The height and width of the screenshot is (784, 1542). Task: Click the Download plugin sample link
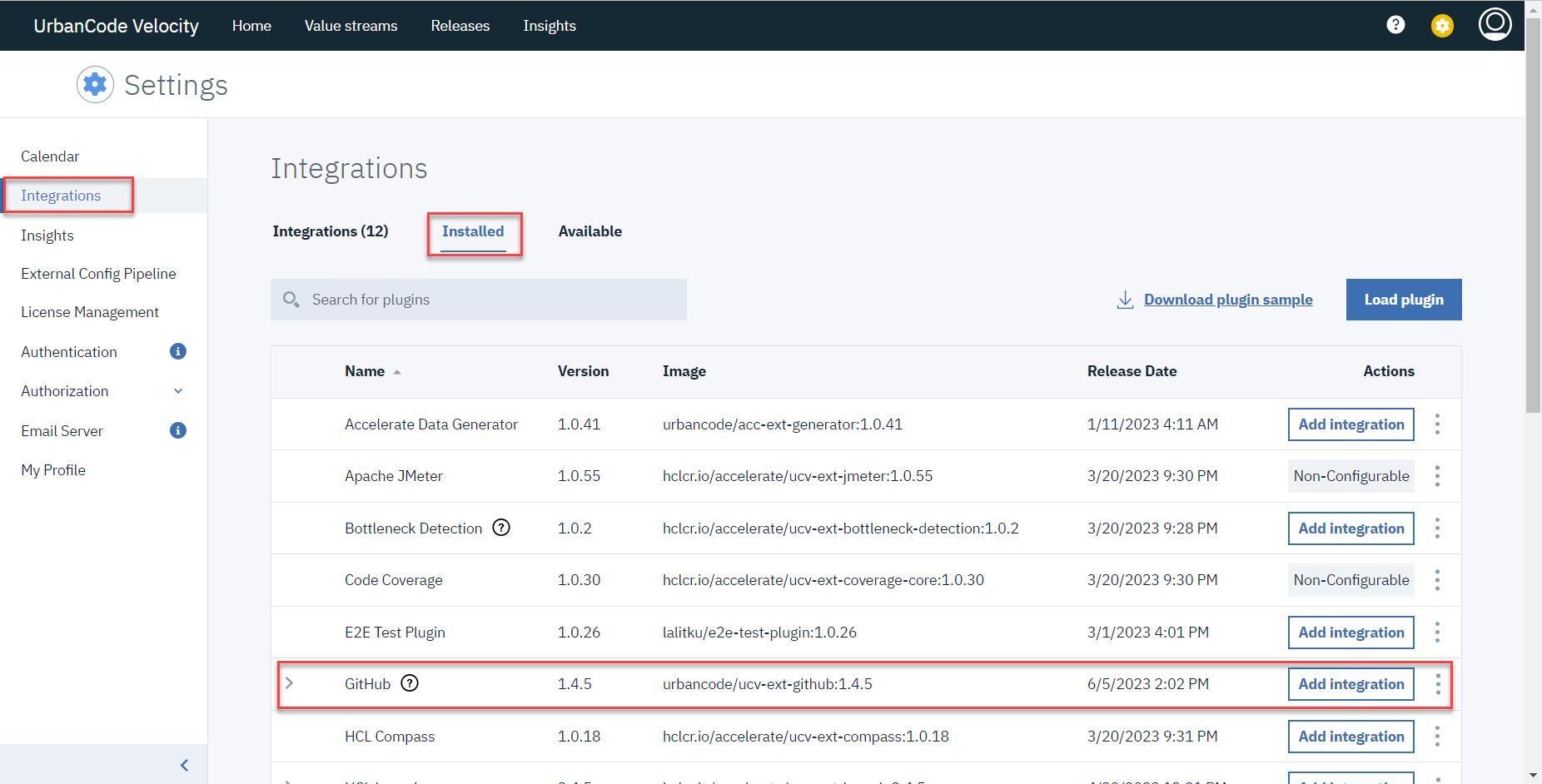point(1227,300)
